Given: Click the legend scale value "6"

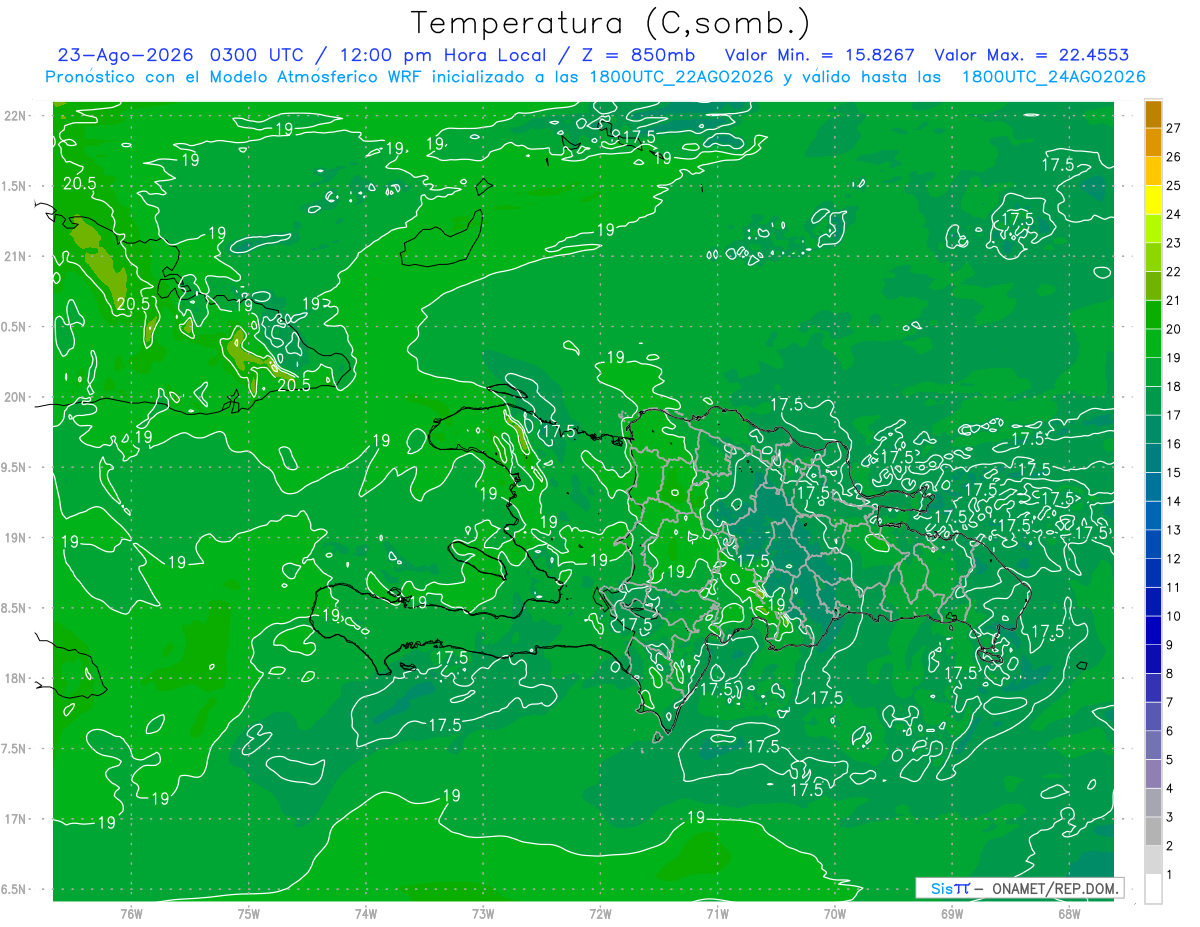Looking at the screenshot, I should pyautogui.click(x=1171, y=731).
